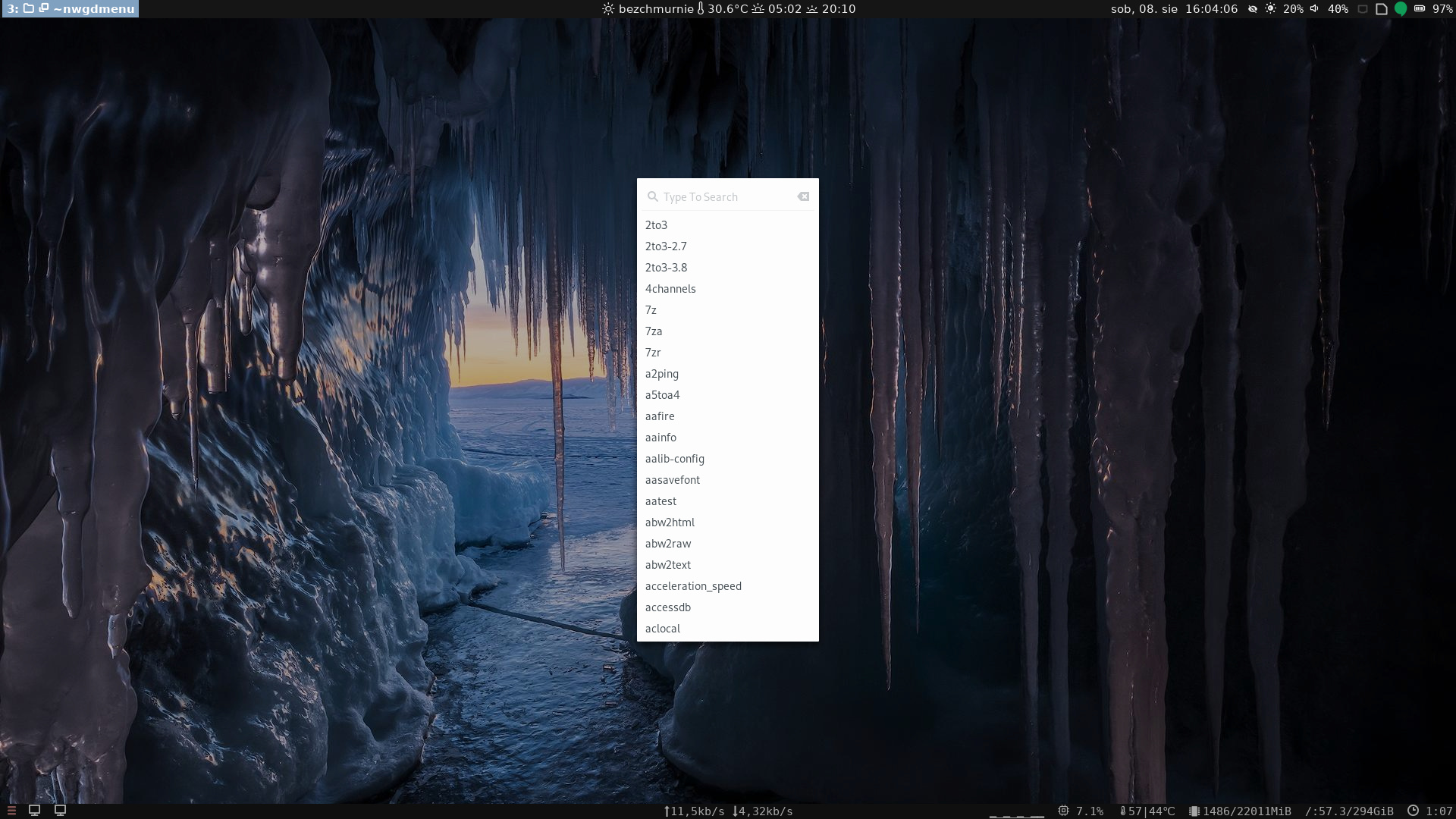
Task: Click the thermometer icon before 57|44°C
Action: [1123, 811]
